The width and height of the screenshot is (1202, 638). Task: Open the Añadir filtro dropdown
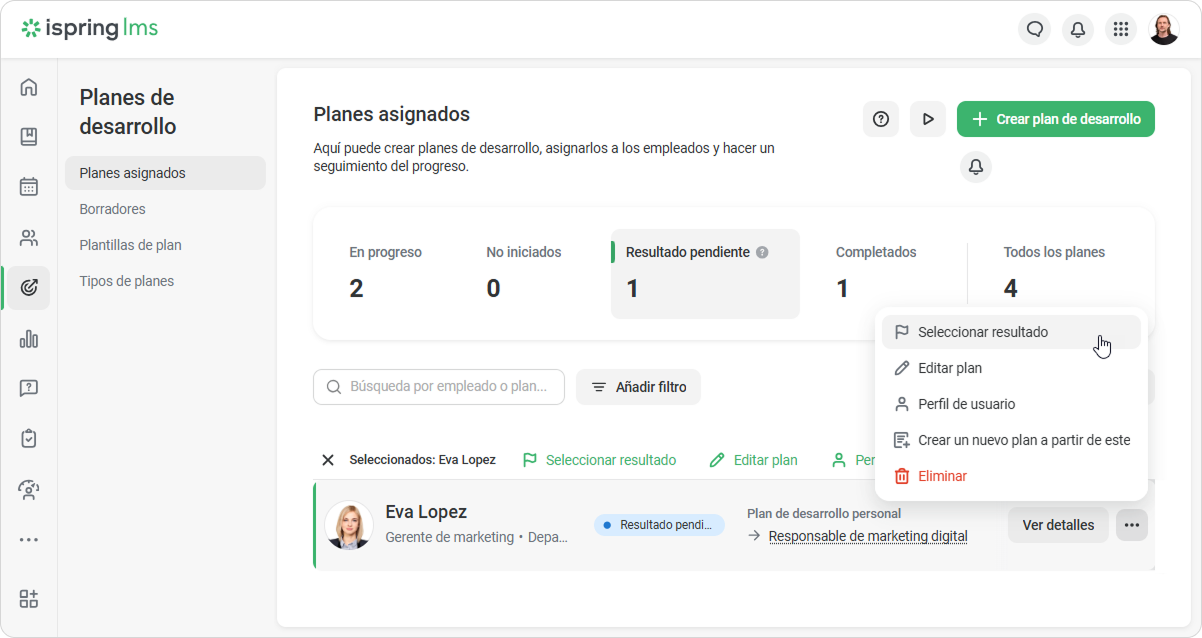click(x=638, y=387)
